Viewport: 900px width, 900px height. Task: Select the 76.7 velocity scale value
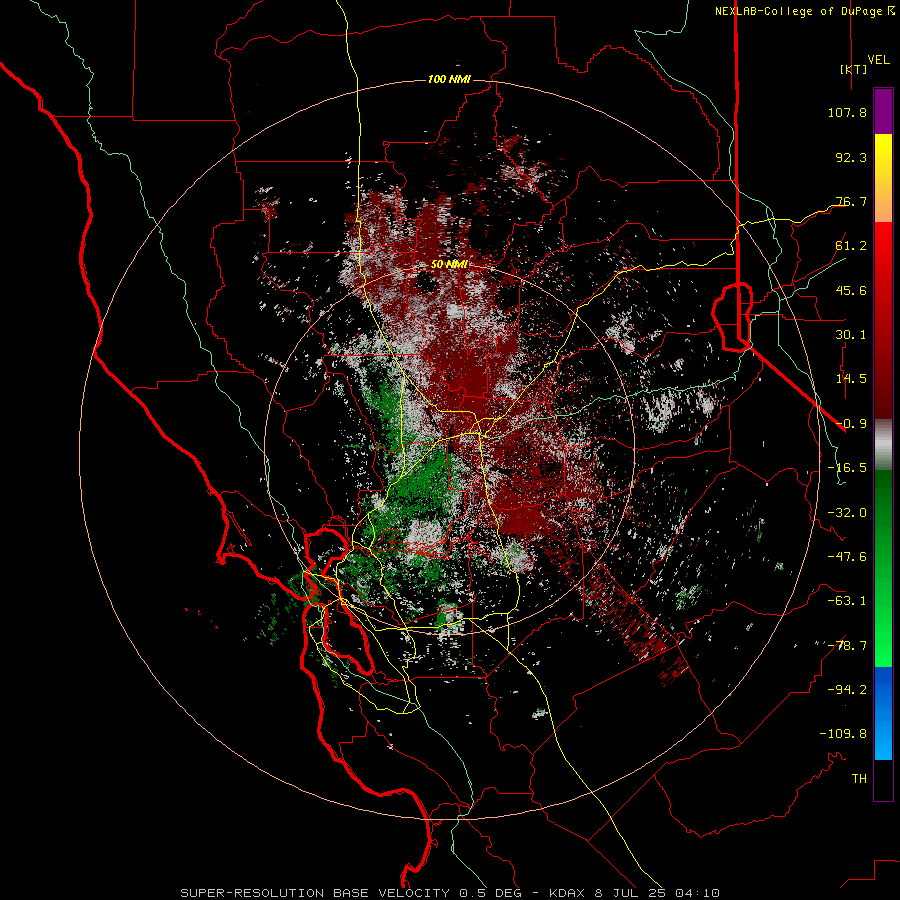click(851, 201)
